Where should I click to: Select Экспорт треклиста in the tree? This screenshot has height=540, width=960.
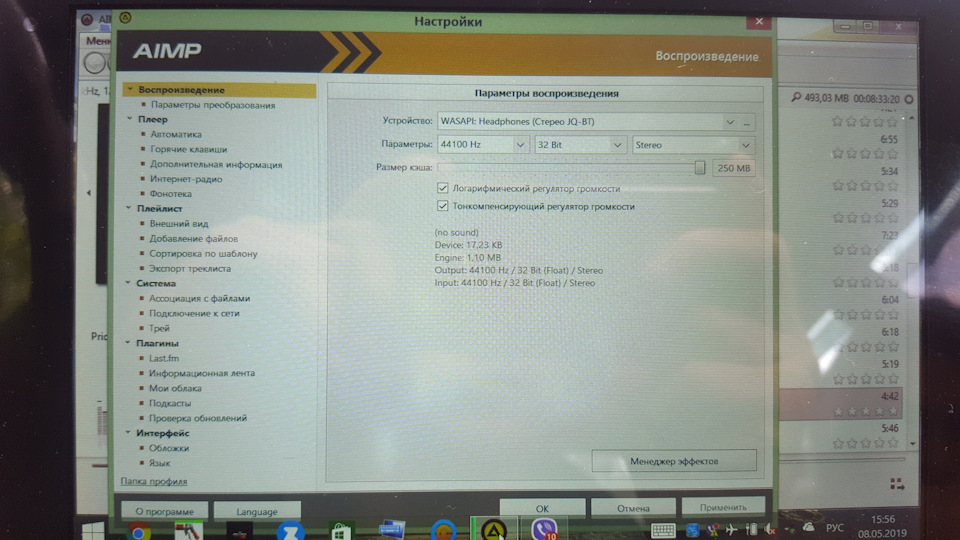(x=190, y=268)
